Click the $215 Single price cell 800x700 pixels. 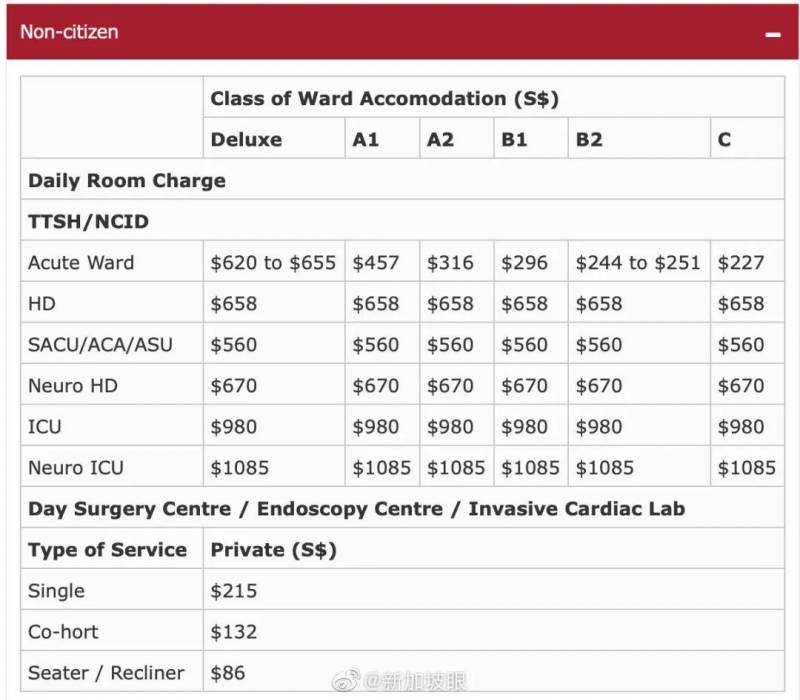[234, 591]
